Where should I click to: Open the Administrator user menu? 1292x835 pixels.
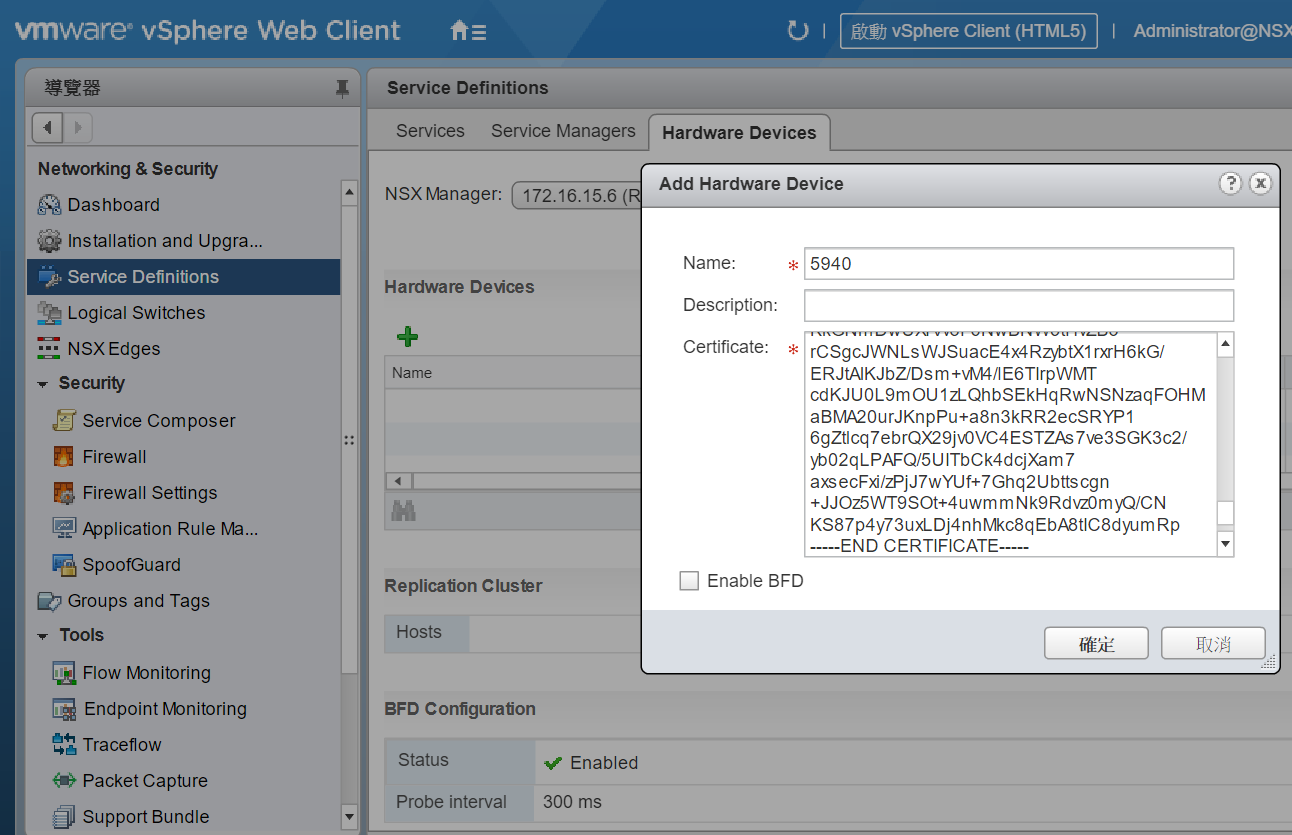click(1212, 31)
